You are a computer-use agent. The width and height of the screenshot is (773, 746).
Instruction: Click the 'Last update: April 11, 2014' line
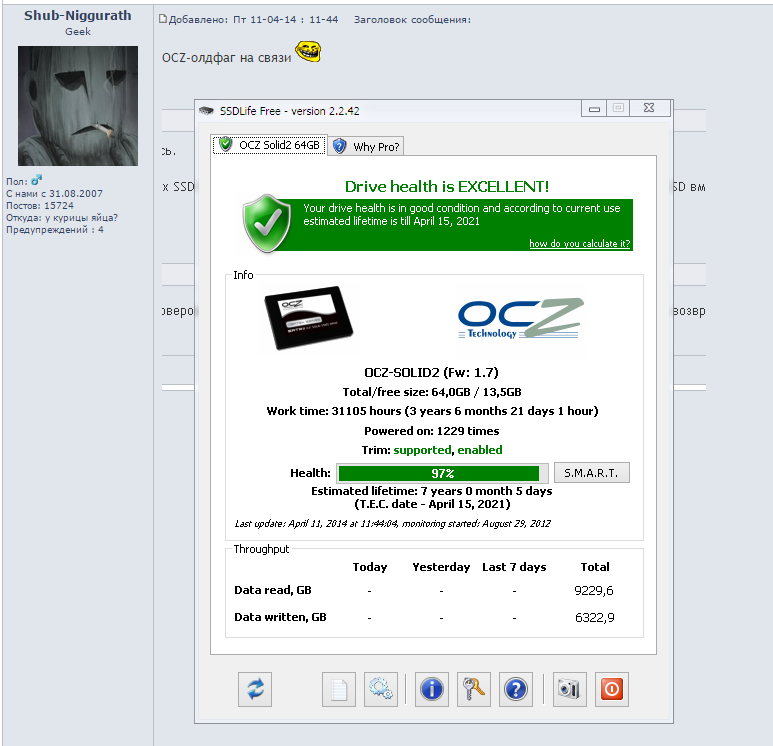pos(392,524)
